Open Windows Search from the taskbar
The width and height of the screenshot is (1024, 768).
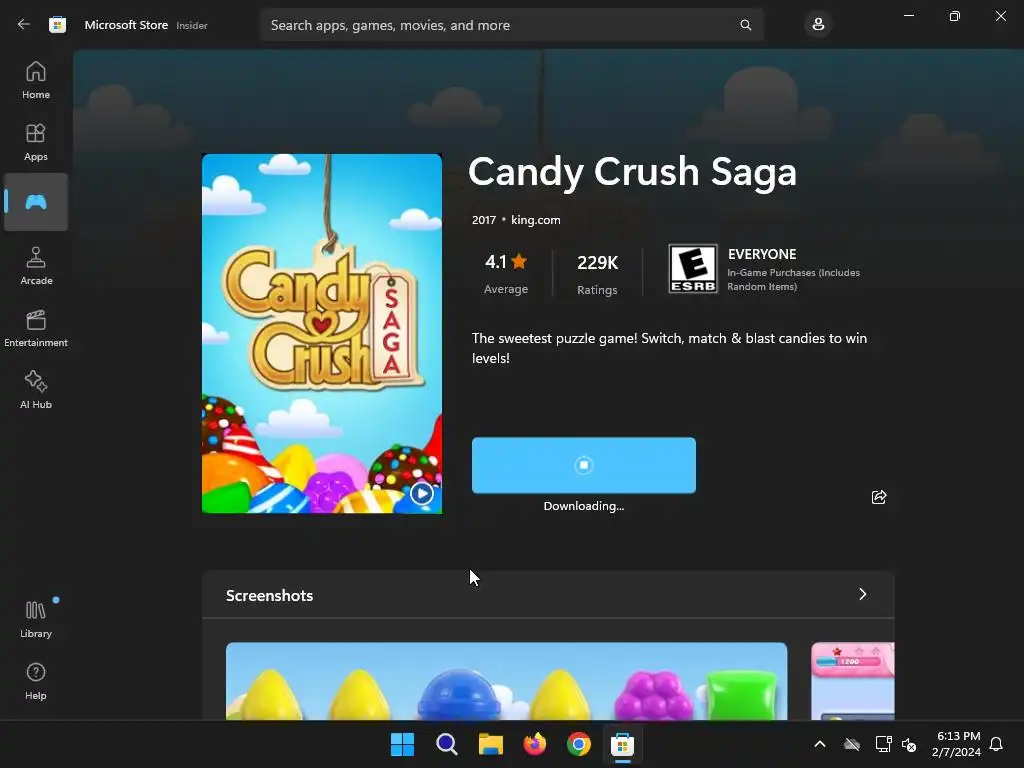pyautogui.click(x=447, y=744)
